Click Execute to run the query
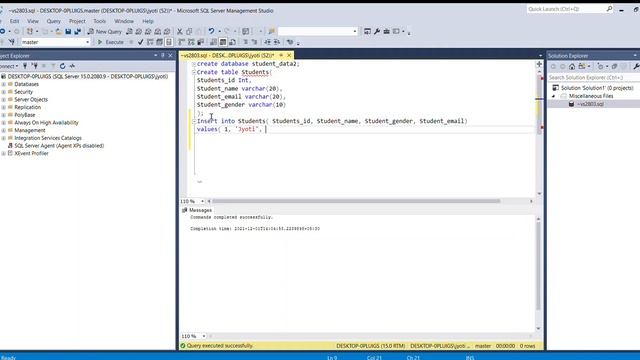Viewport: 640px width, 360px height. [x=111, y=42]
